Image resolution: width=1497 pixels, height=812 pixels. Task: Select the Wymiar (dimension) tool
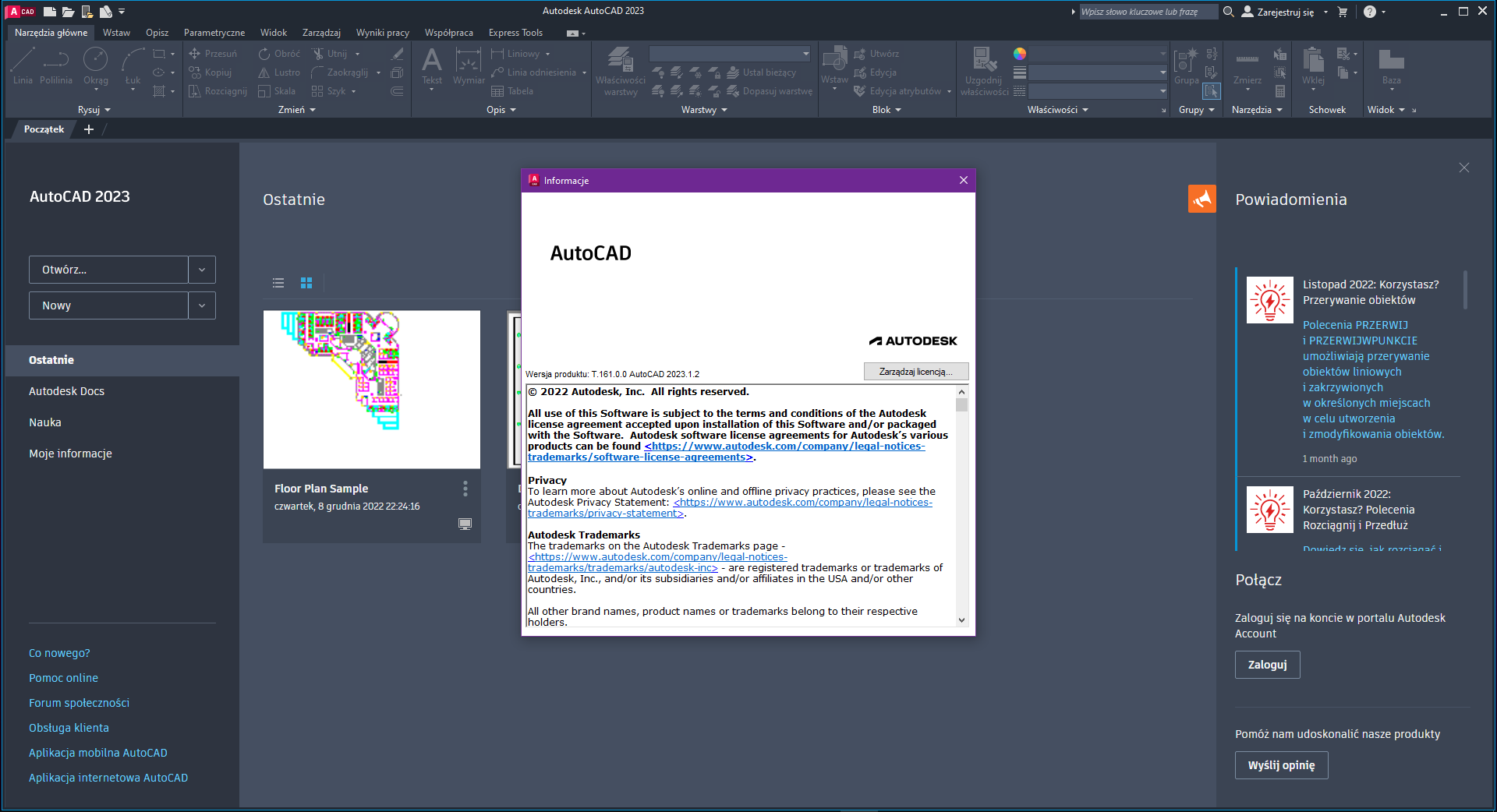click(x=469, y=65)
